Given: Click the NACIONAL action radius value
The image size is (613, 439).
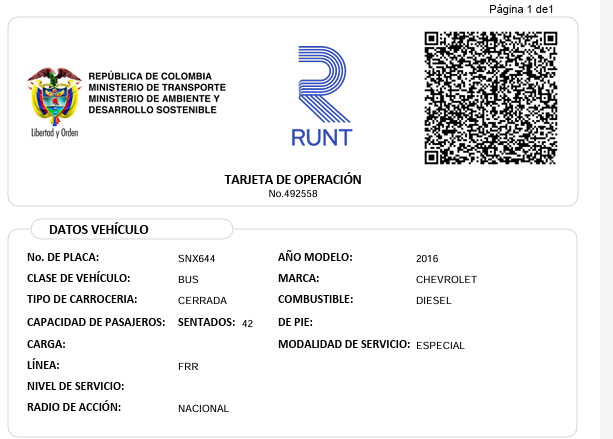Looking at the screenshot, I should click(x=203, y=409).
